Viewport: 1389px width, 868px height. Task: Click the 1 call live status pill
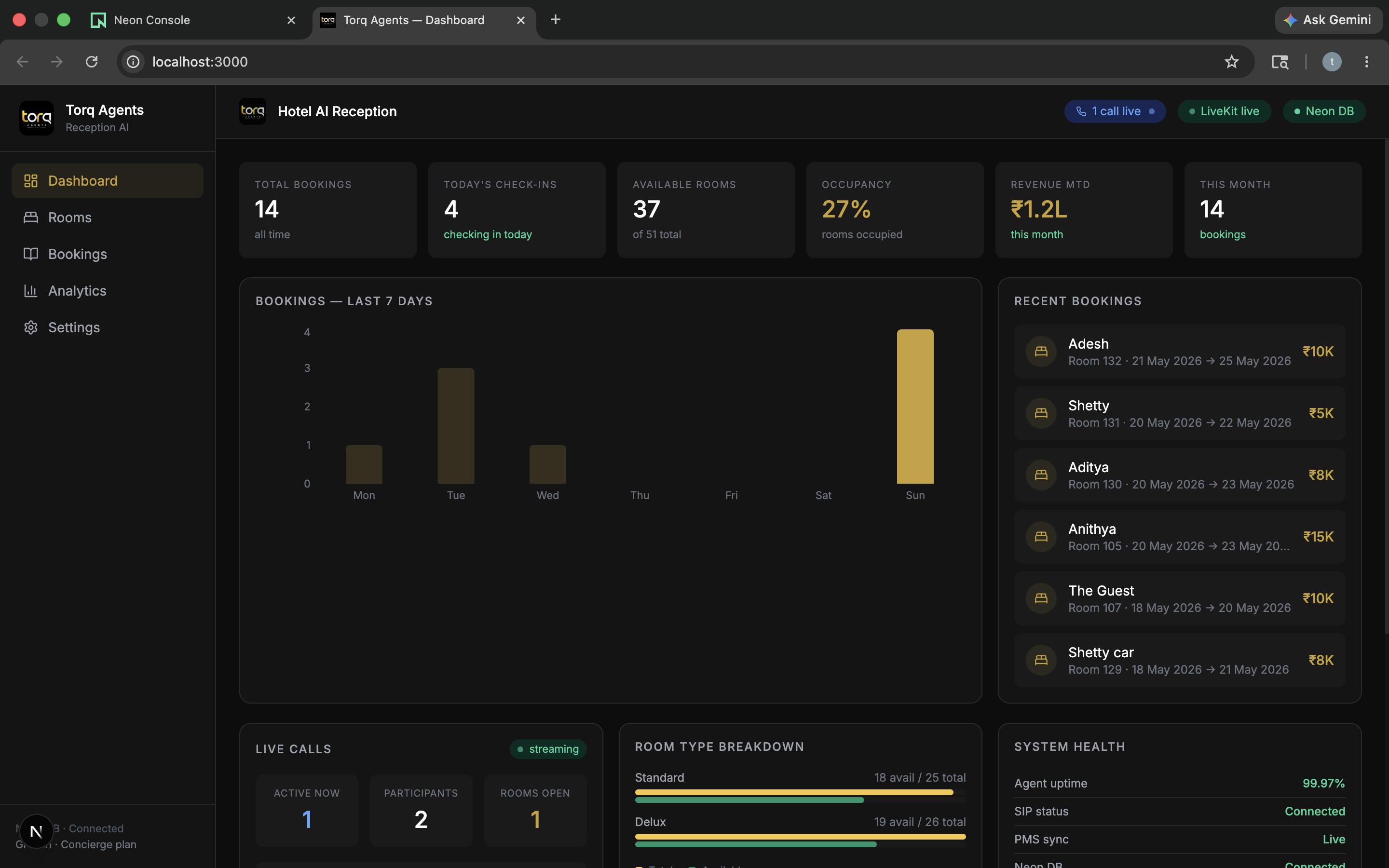pyautogui.click(x=1115, y=111)
